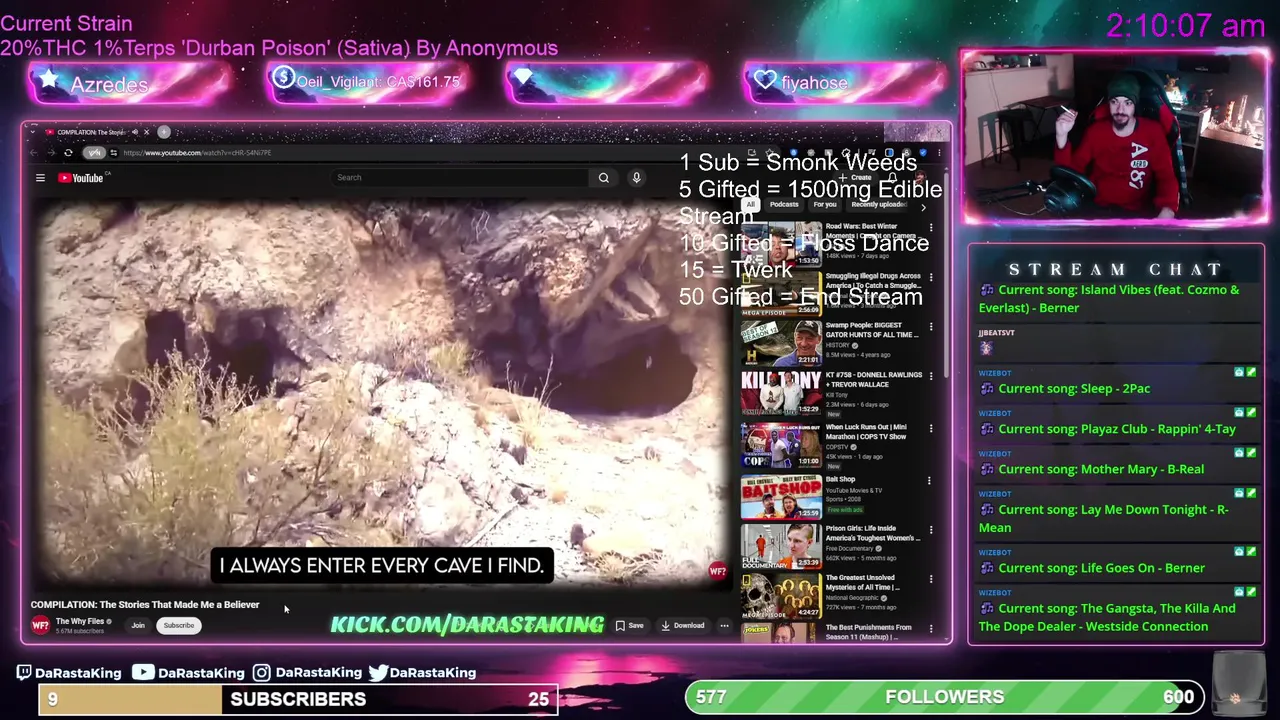The width and height of the screenshot is (1280, 720).
Task: Open the YouTube hamburger guide menu
Action: pos(40,178)
